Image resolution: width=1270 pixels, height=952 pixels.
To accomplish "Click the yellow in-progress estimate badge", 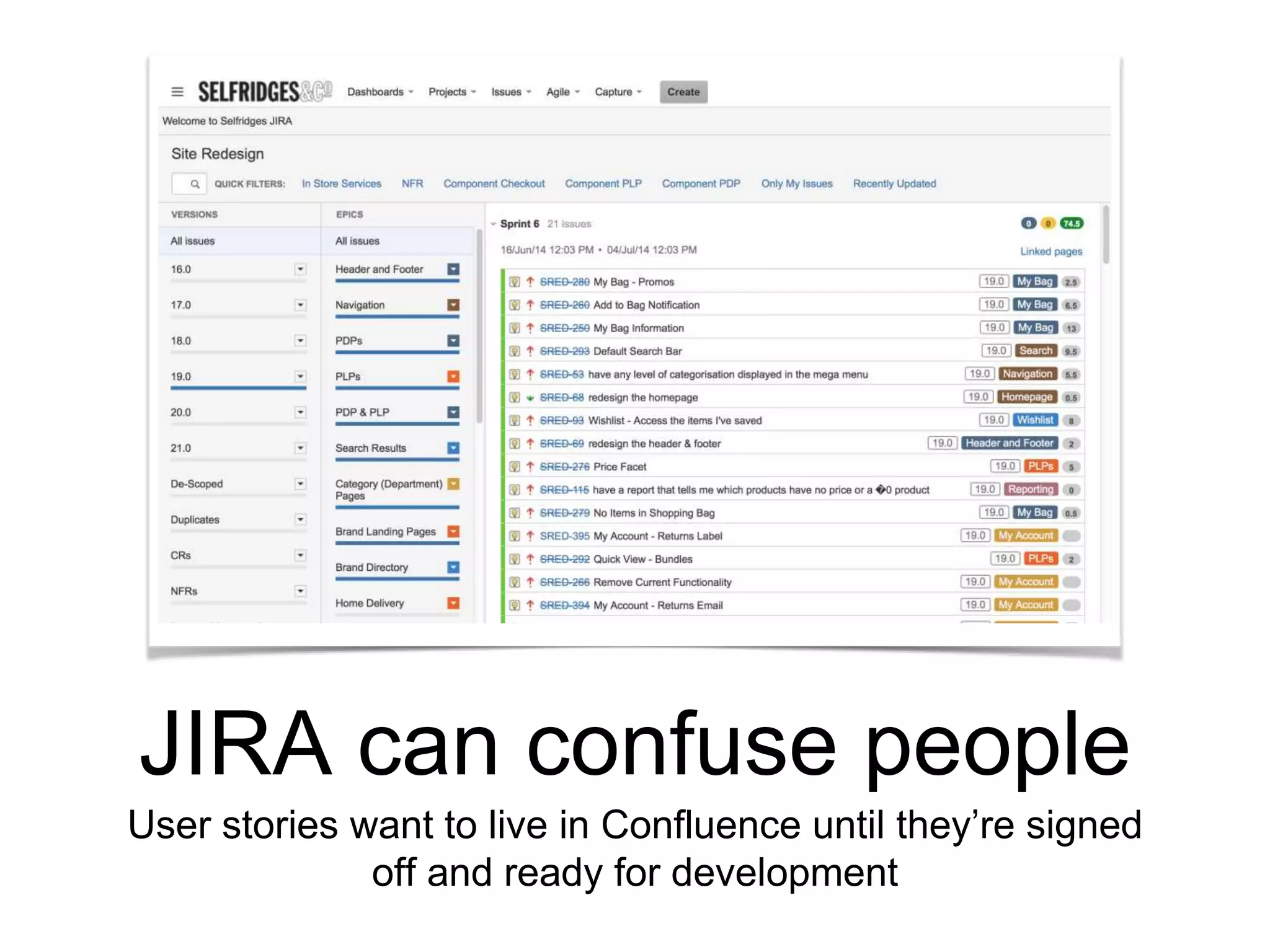I will pos(1048,223).
